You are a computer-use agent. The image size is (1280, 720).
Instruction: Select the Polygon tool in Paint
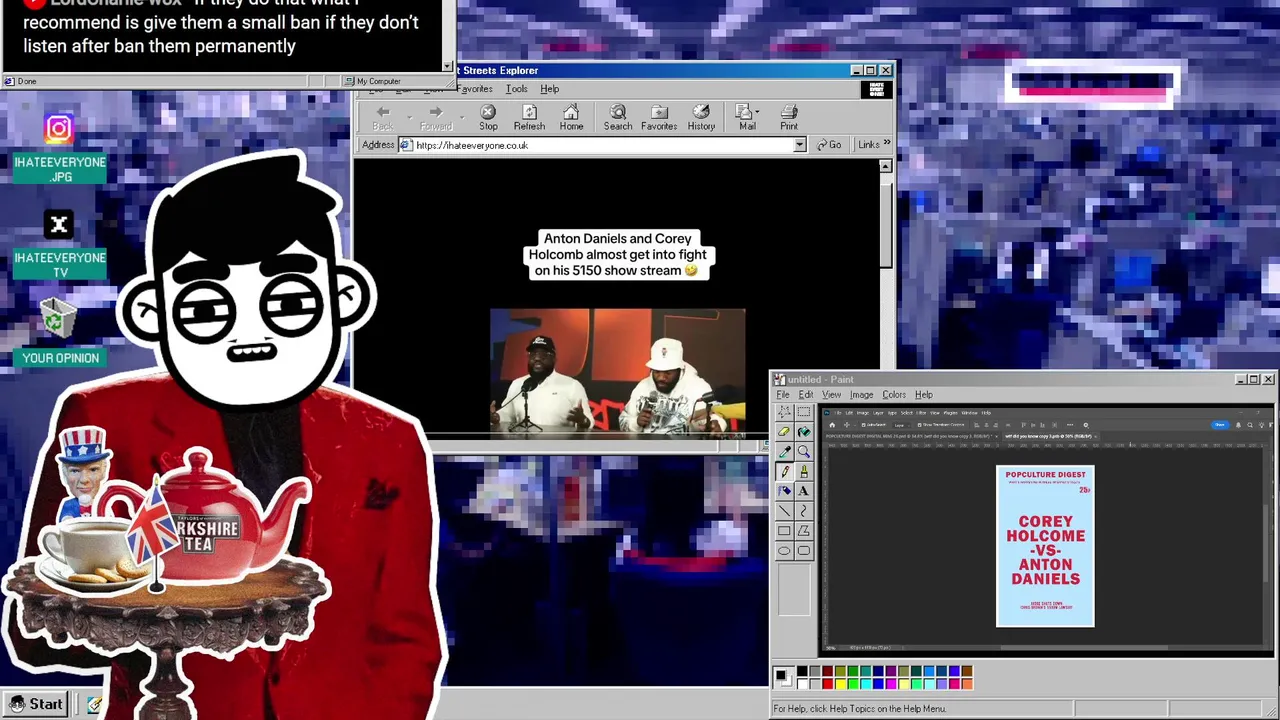tap(803, 531)
